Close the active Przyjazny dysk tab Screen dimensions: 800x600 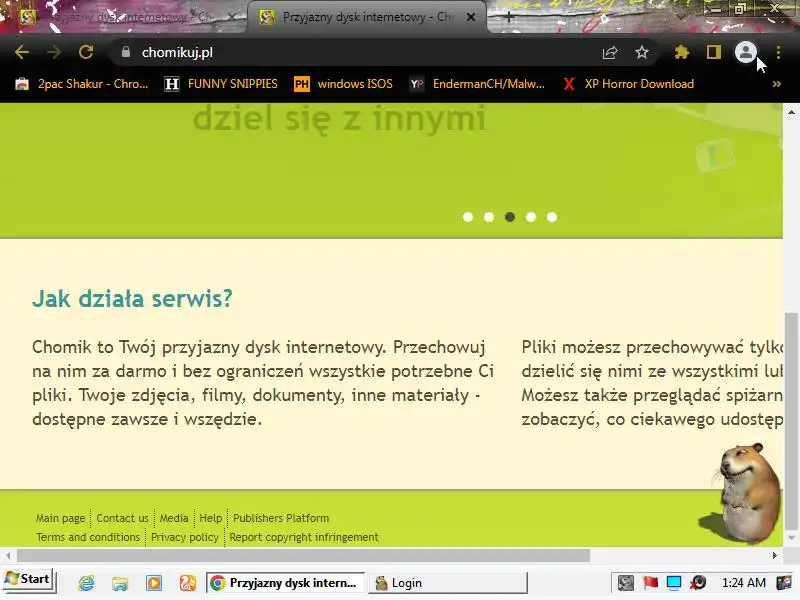pyautogui.click(x=471, y=17)
